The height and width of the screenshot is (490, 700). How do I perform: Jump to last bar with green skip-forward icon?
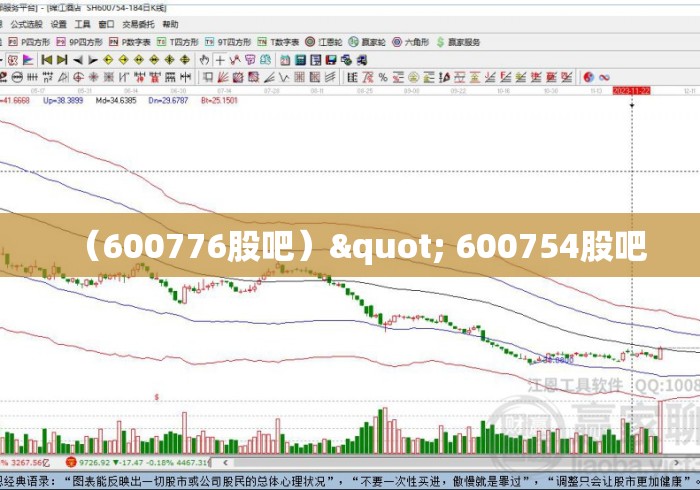(x=62, y=59)
